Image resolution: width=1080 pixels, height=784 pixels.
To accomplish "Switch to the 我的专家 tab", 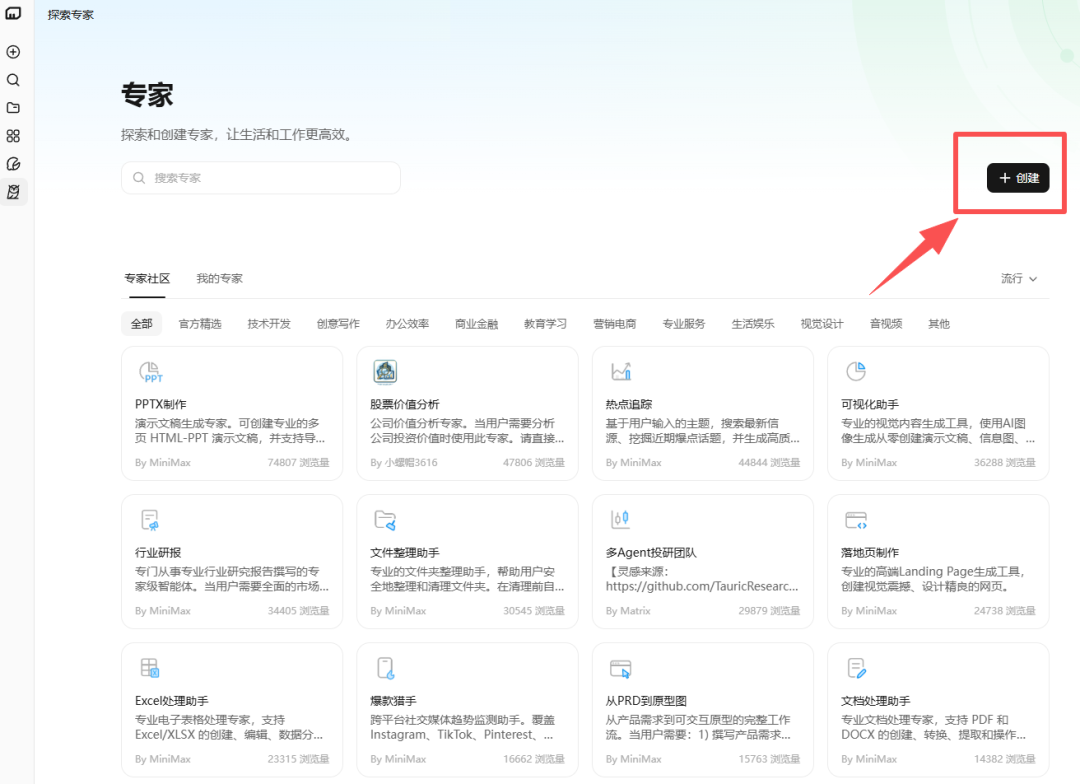I will click(219, 279).
